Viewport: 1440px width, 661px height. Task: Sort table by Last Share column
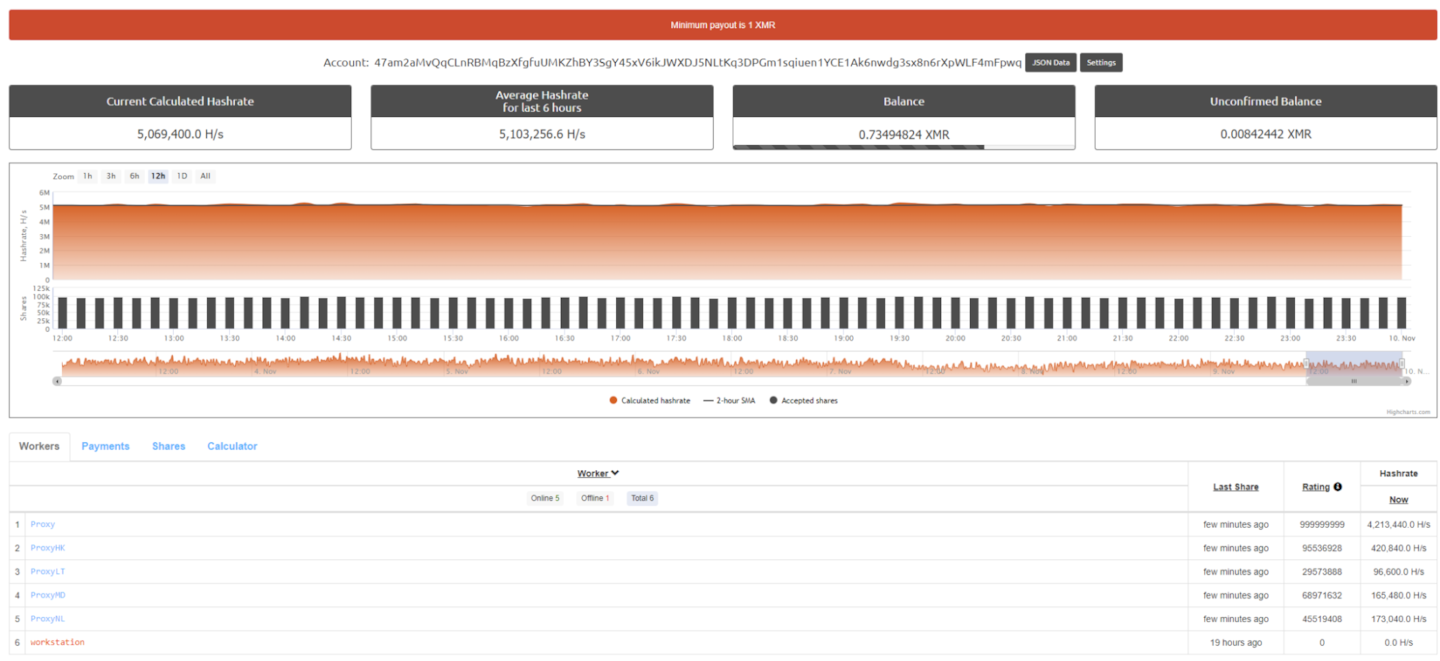[1235, 487]
